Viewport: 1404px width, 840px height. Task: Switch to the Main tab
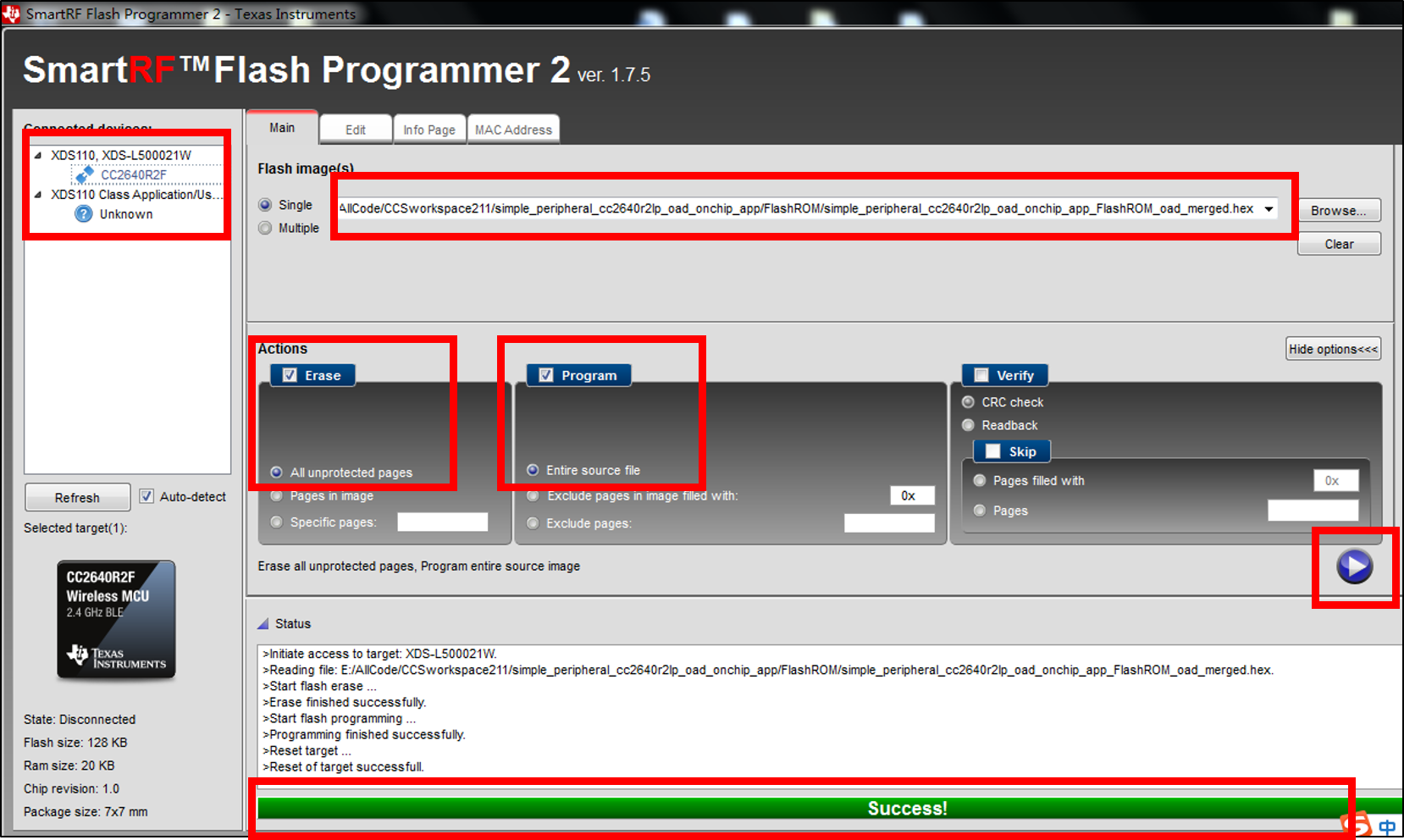click(282, 128)
